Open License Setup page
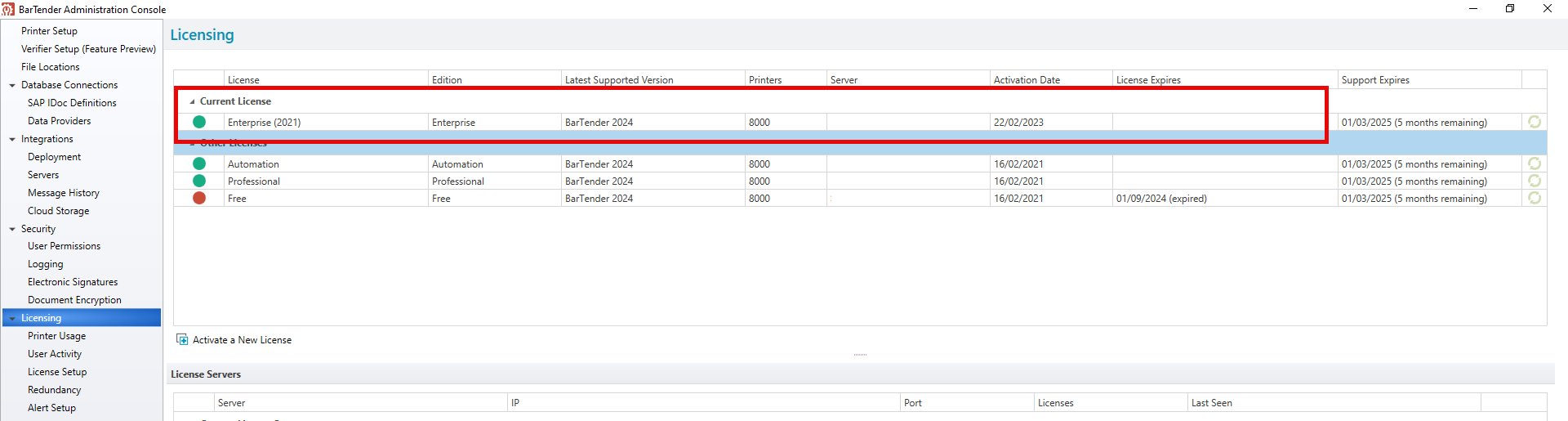 [x=57, y=372]
